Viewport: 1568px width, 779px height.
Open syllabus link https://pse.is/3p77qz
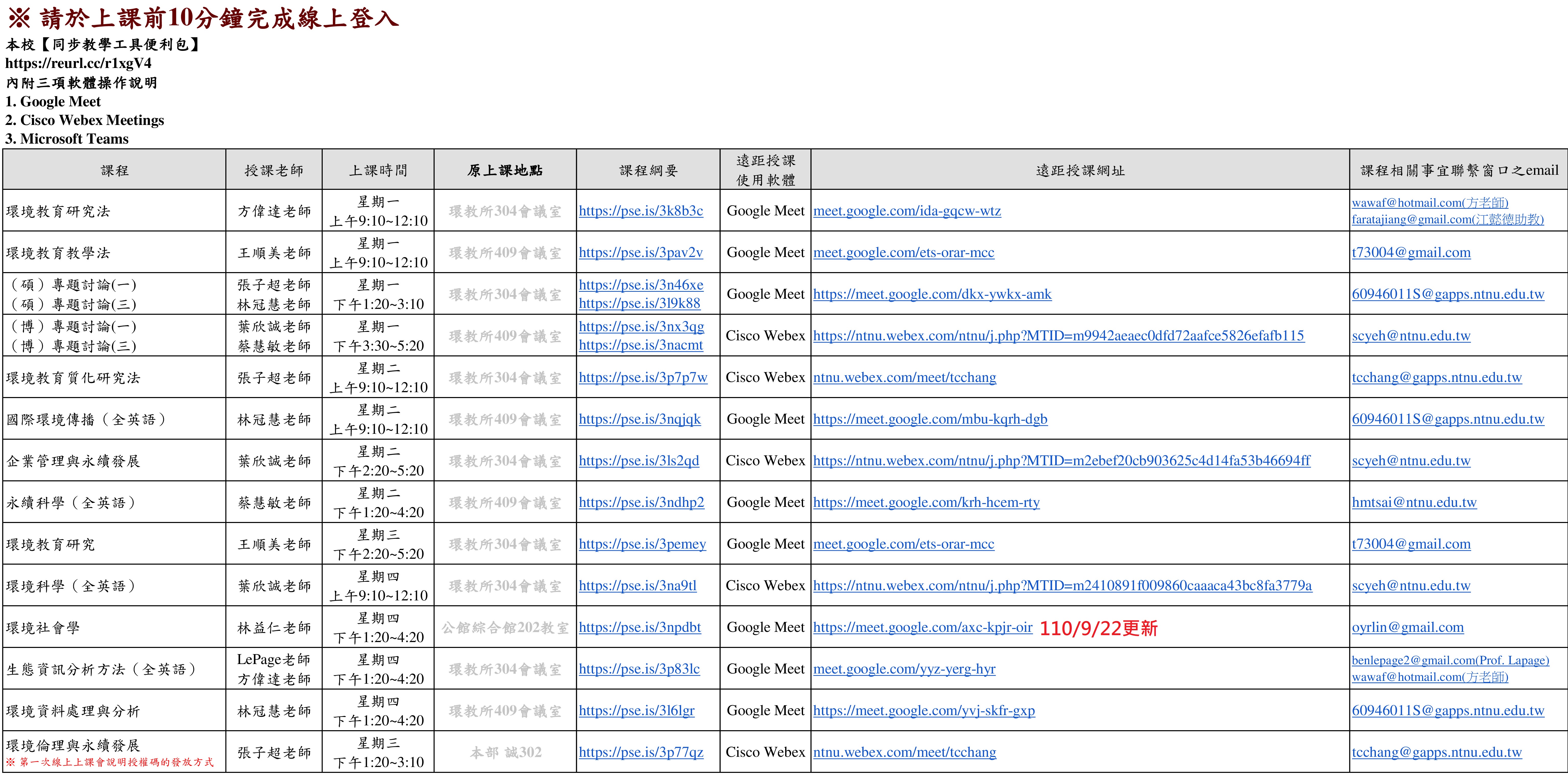(641, 752)
